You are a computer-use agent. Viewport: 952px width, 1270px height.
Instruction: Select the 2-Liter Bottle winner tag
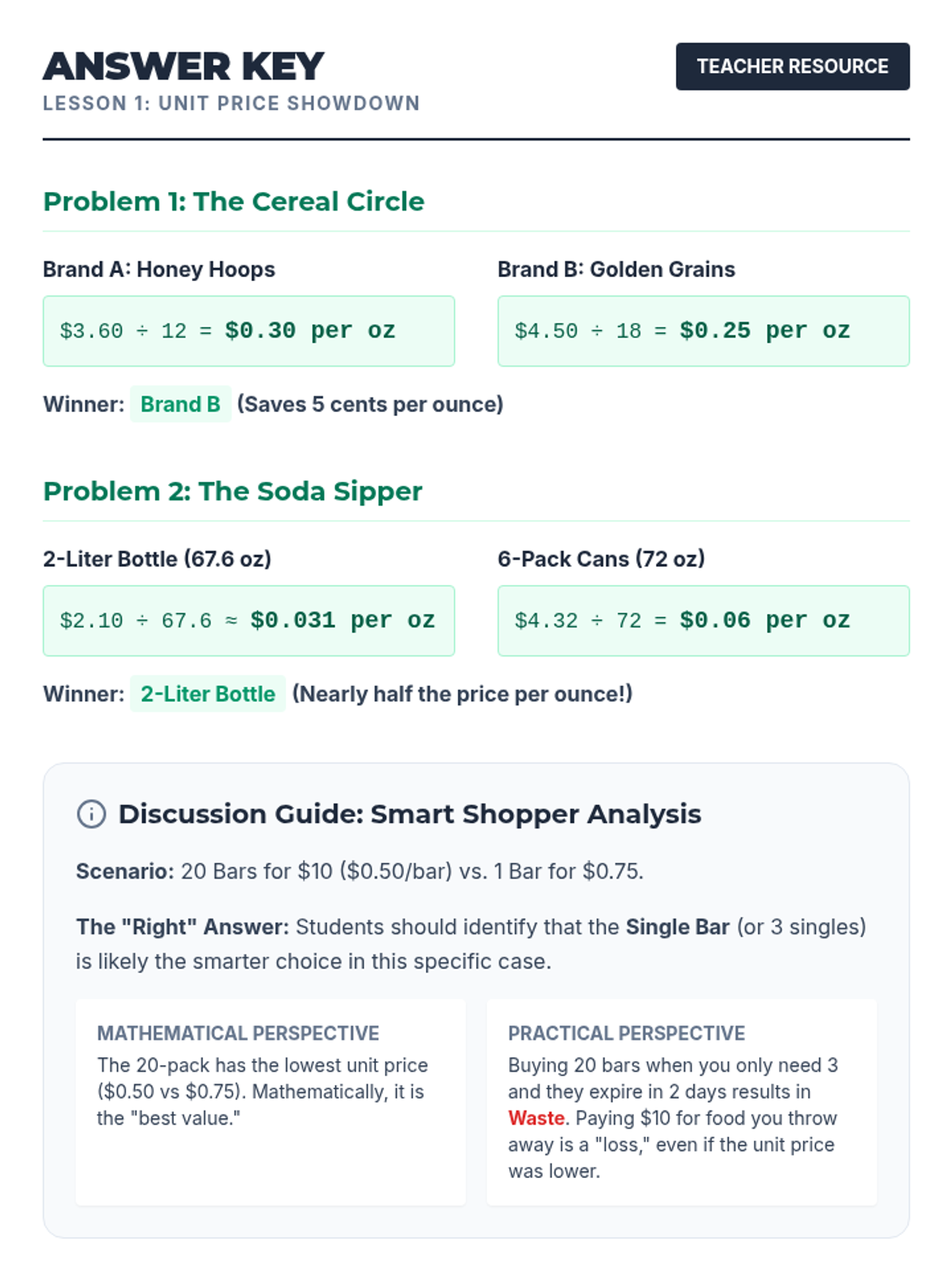click(x=208, y=694)
